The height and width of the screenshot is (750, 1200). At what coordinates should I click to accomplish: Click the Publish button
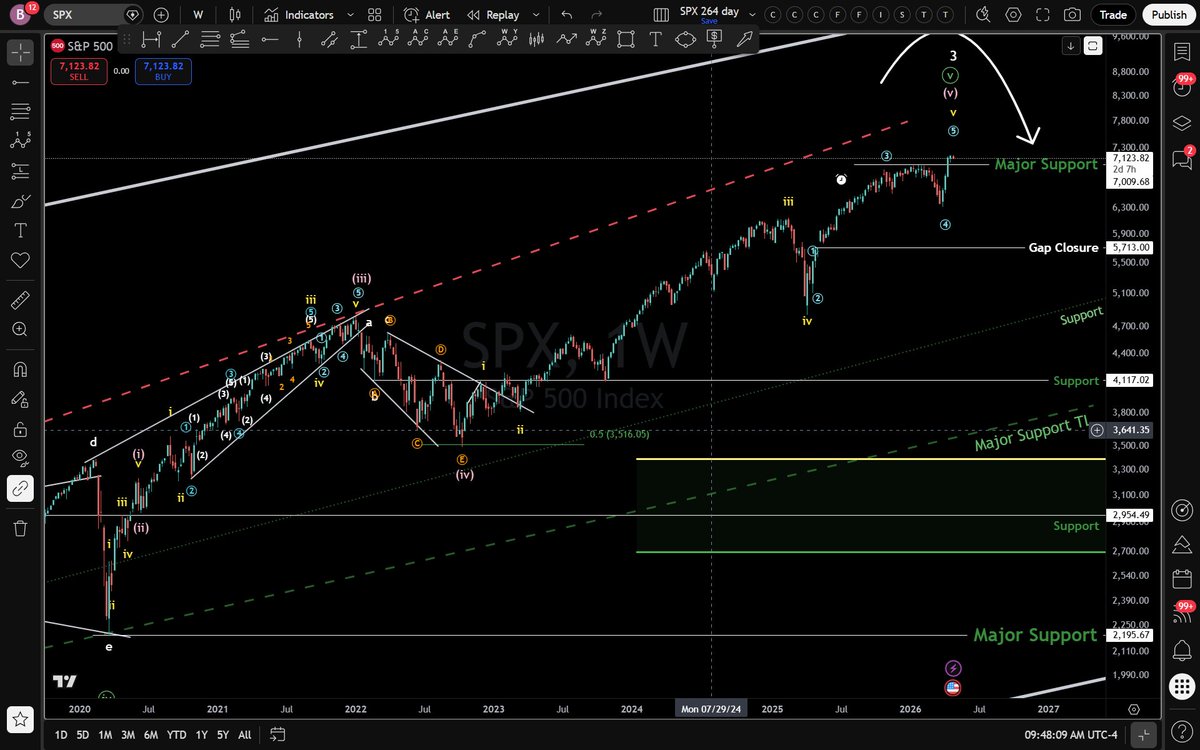click(1169, 15)
